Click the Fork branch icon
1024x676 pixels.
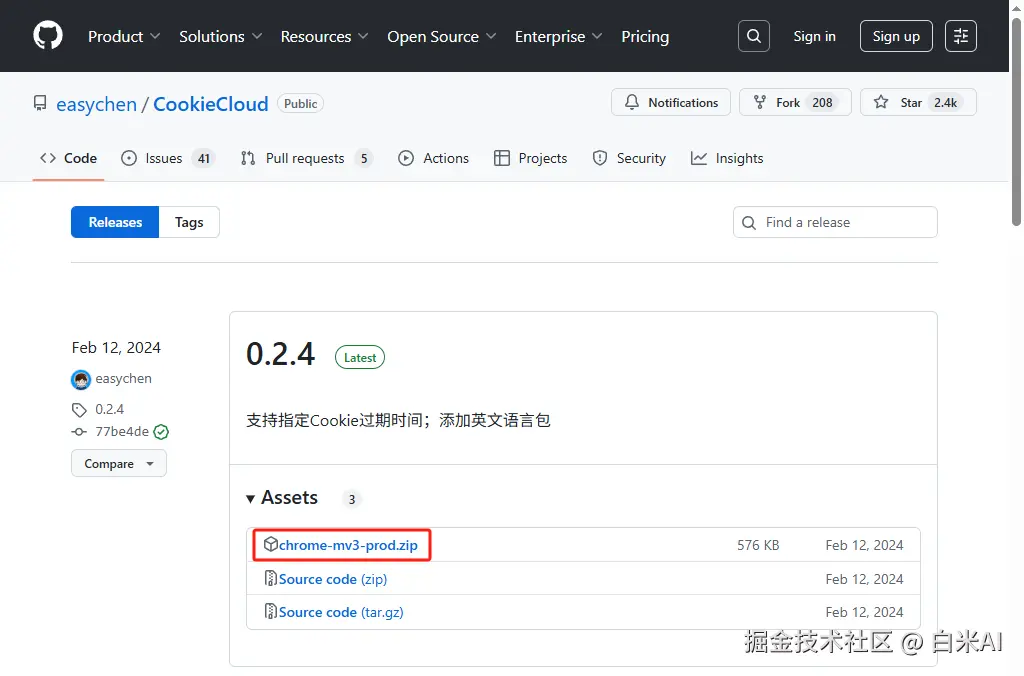click(x=760, y=103)
